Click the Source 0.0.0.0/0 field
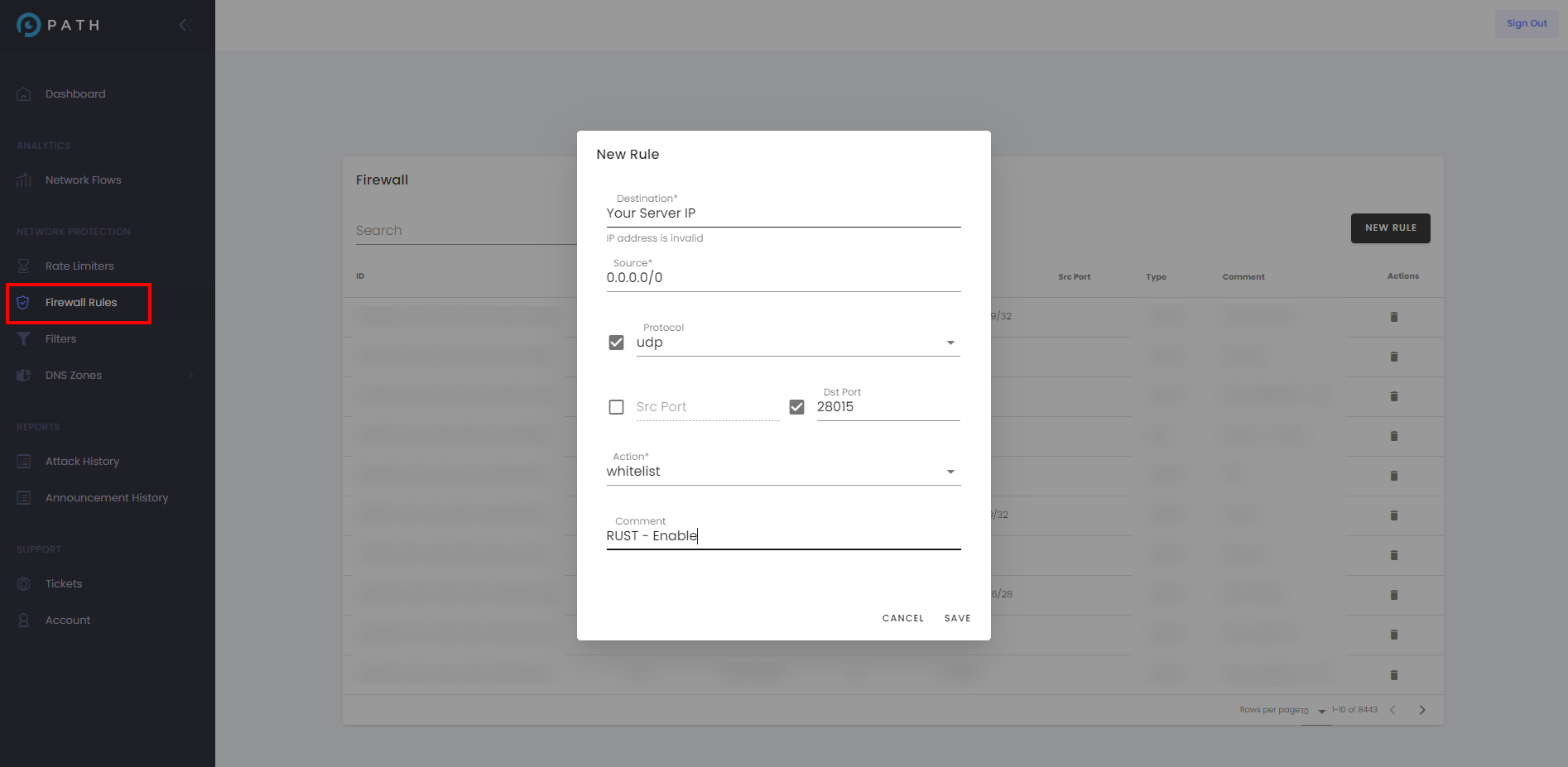This screenshot has height=767, width=1568. (783, 278)
